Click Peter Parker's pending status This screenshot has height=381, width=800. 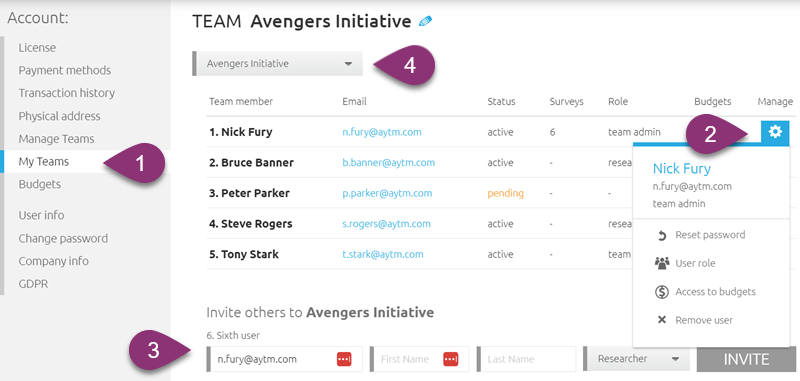coord(506,193)
